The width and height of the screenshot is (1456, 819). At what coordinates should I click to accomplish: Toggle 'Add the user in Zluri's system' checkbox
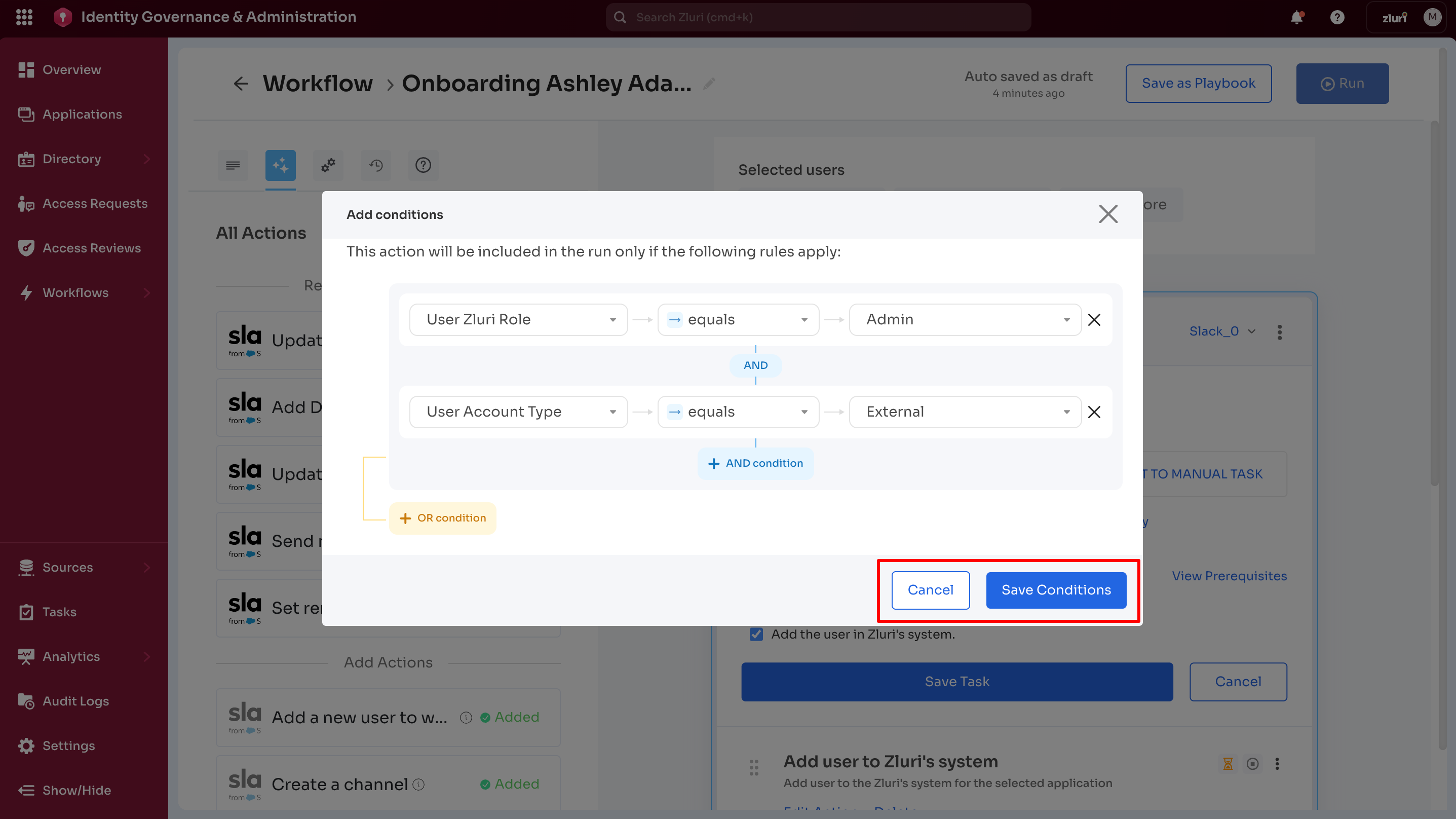point(756,634)
